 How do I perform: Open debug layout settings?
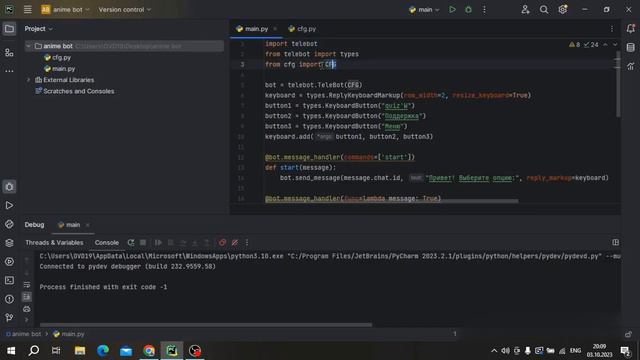616,242
